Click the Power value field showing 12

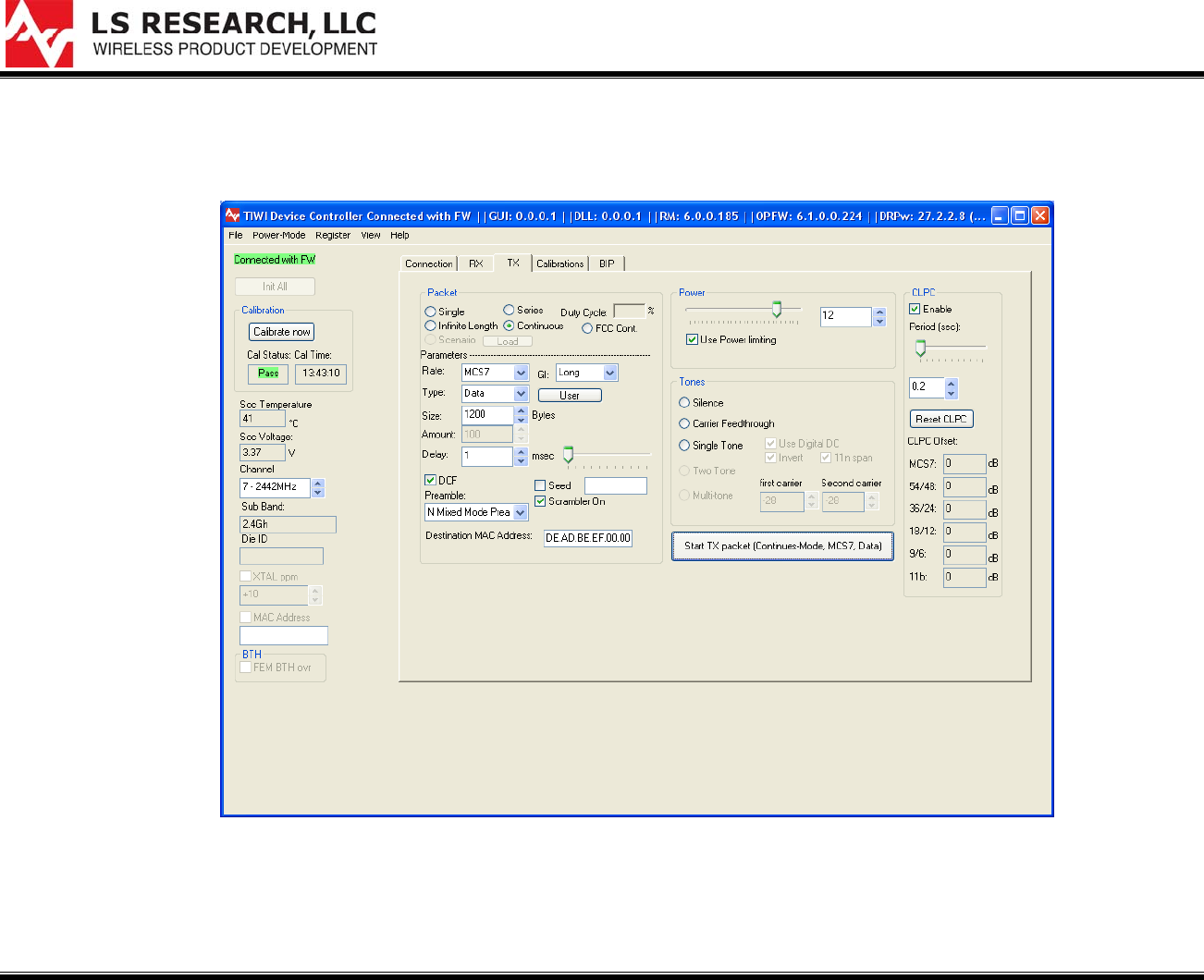click(845, 317)
